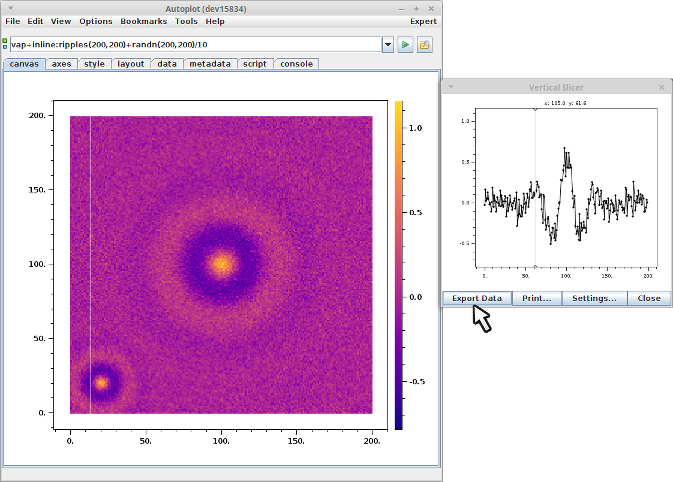673x482 pixels.
Task: Click the Autoplot (dev15834) title bar
Action: click(x=206, y=9)
